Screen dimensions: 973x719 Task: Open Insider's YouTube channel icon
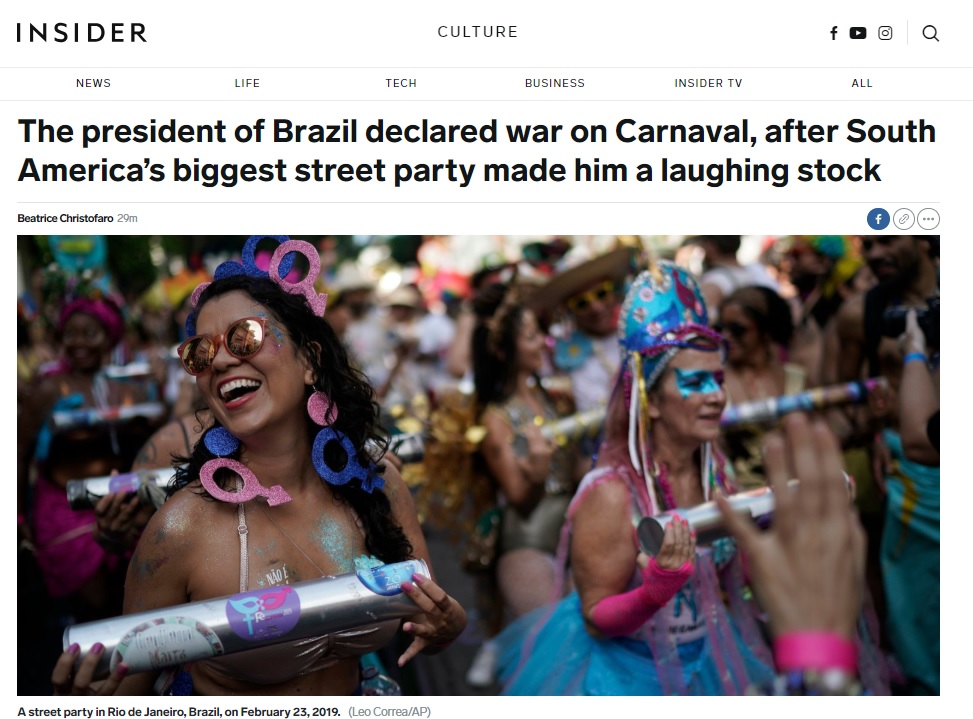[x=858, y=33]
